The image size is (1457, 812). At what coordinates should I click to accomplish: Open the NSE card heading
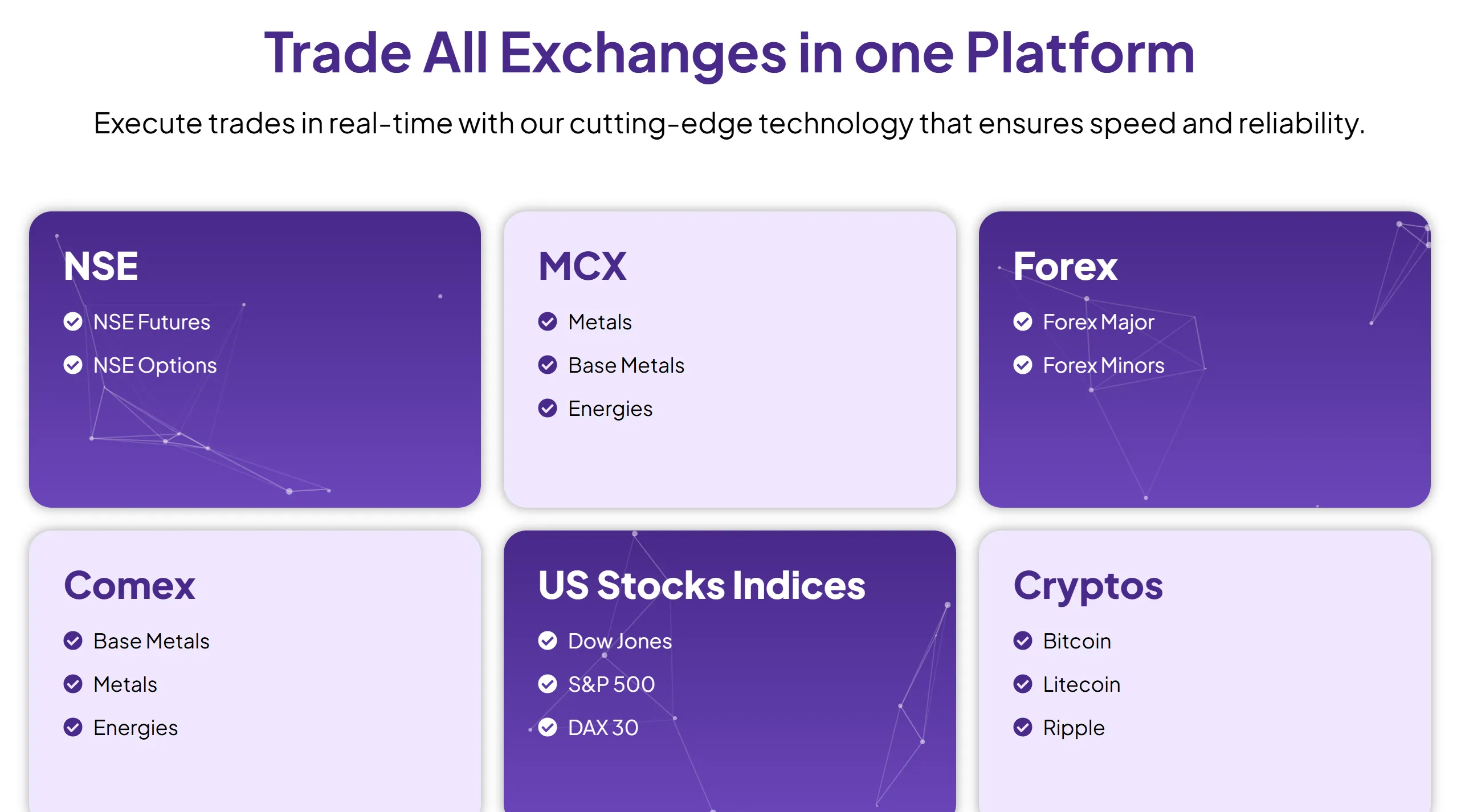101,266
